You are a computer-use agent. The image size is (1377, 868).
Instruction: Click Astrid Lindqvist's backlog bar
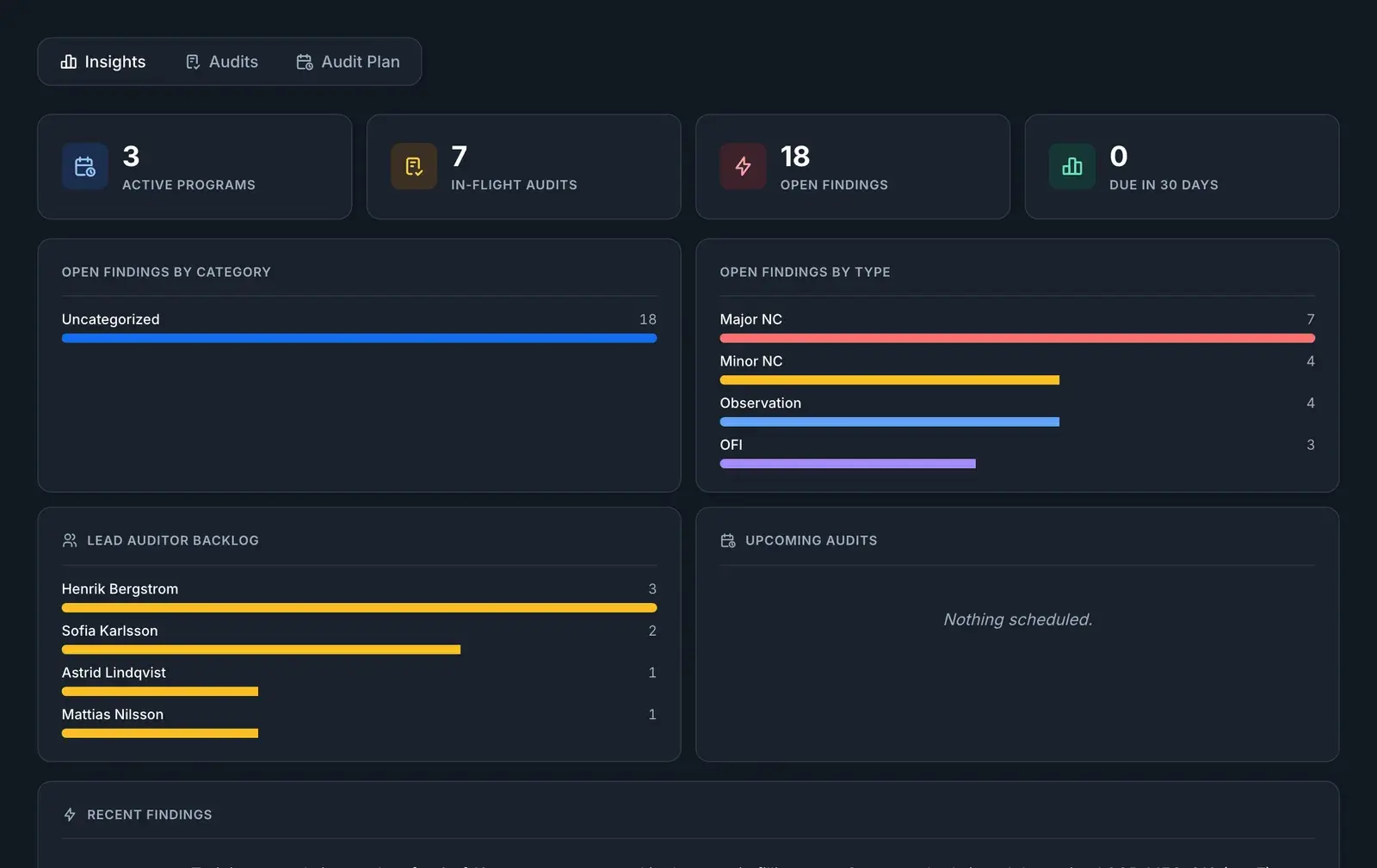[160, 692]
